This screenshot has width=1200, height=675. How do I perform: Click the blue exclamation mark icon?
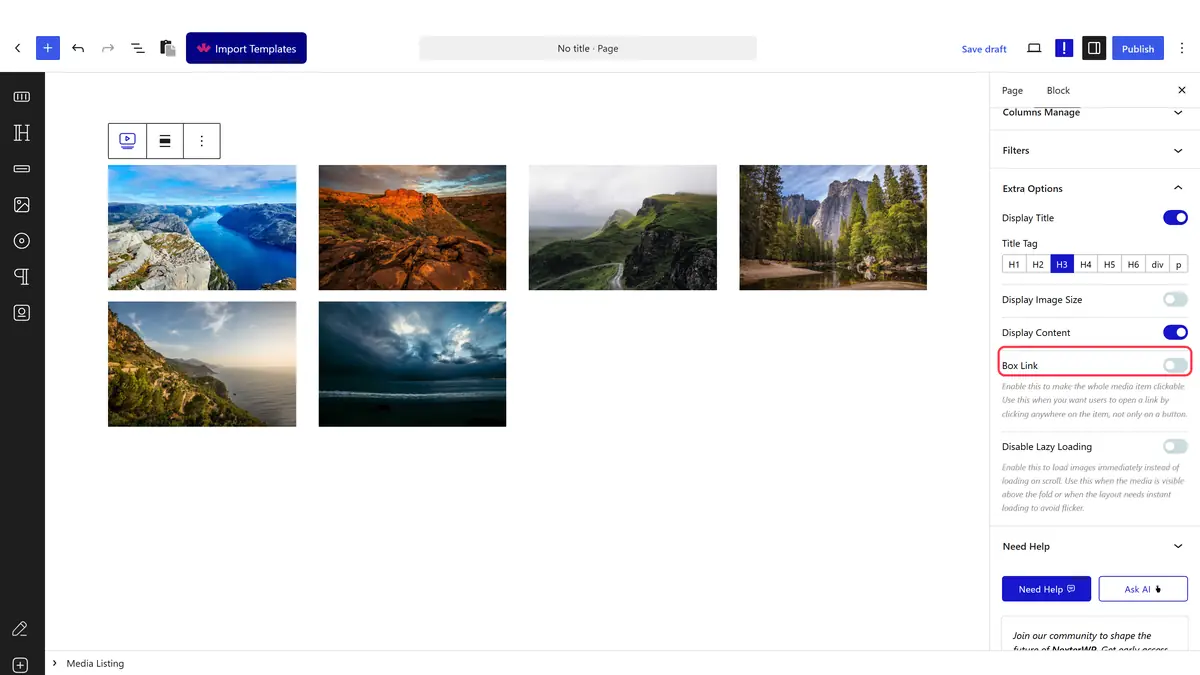[1064, 48]
